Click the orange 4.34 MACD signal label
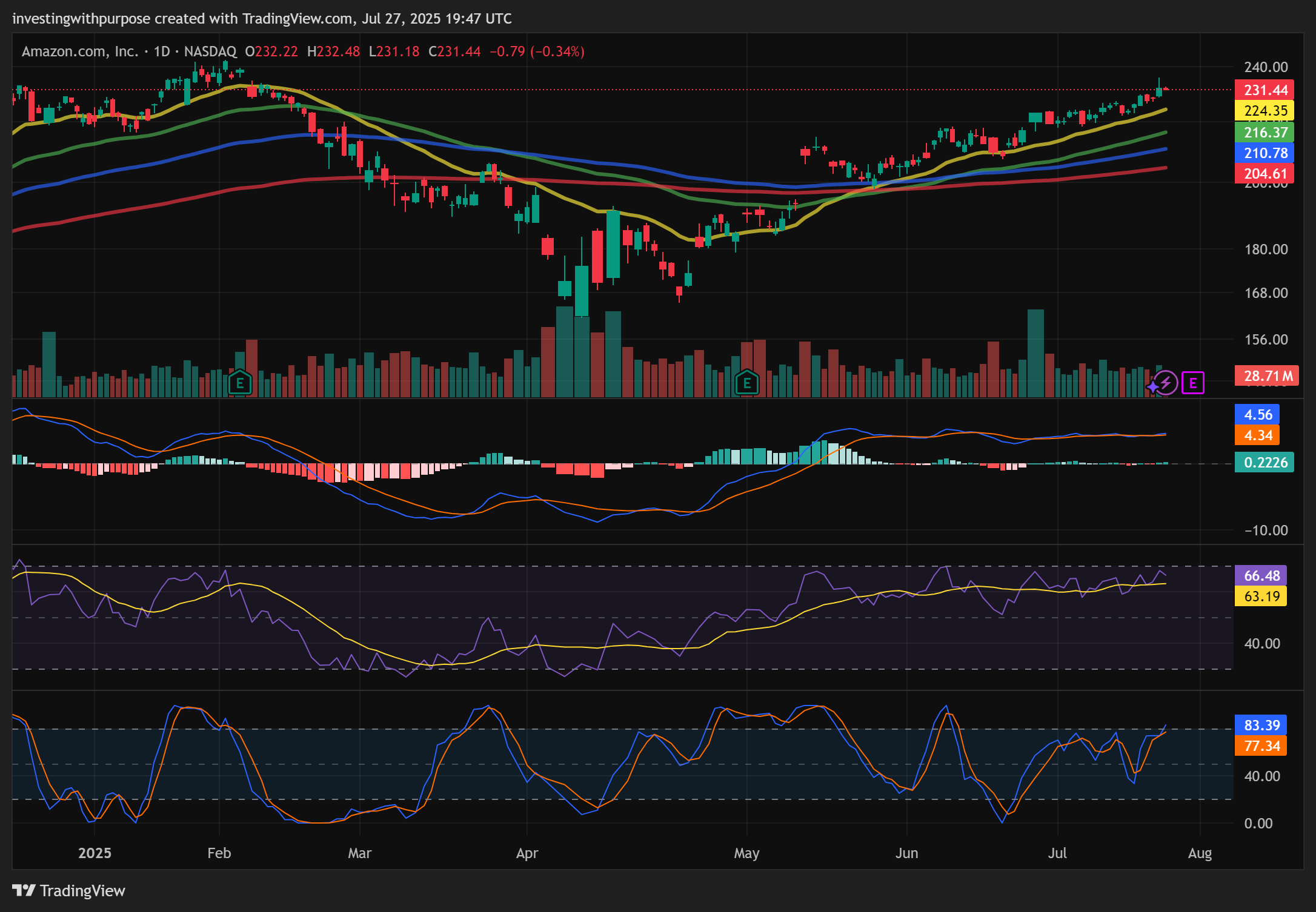This screenshot has height=912, width=1316. pos(1257,435)
